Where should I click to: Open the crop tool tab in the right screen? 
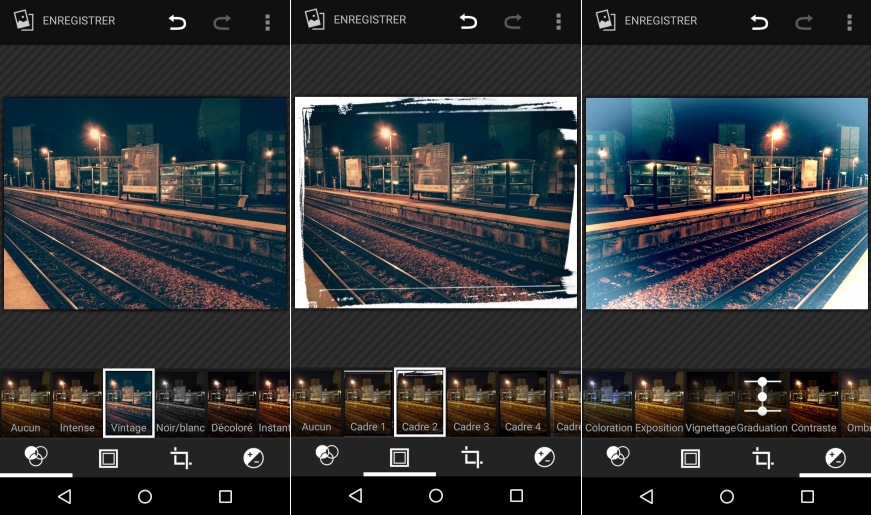pos(763,458)
